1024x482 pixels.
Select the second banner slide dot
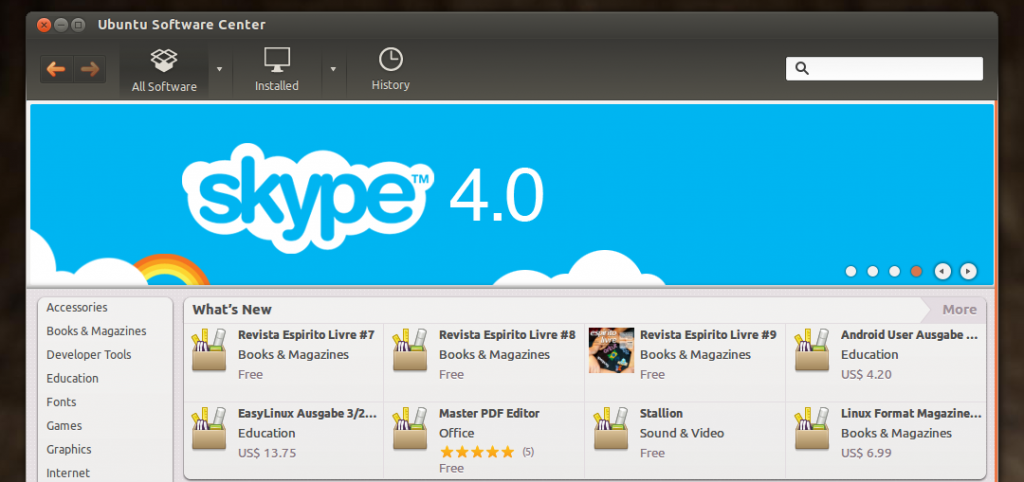(873, 271)
